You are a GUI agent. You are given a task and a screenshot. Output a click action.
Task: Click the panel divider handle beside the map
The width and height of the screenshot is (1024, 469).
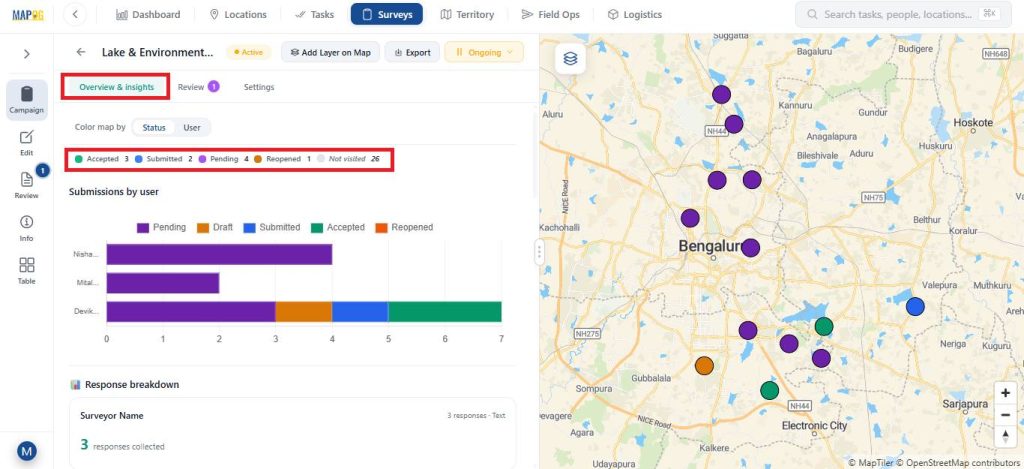[539, 251]
